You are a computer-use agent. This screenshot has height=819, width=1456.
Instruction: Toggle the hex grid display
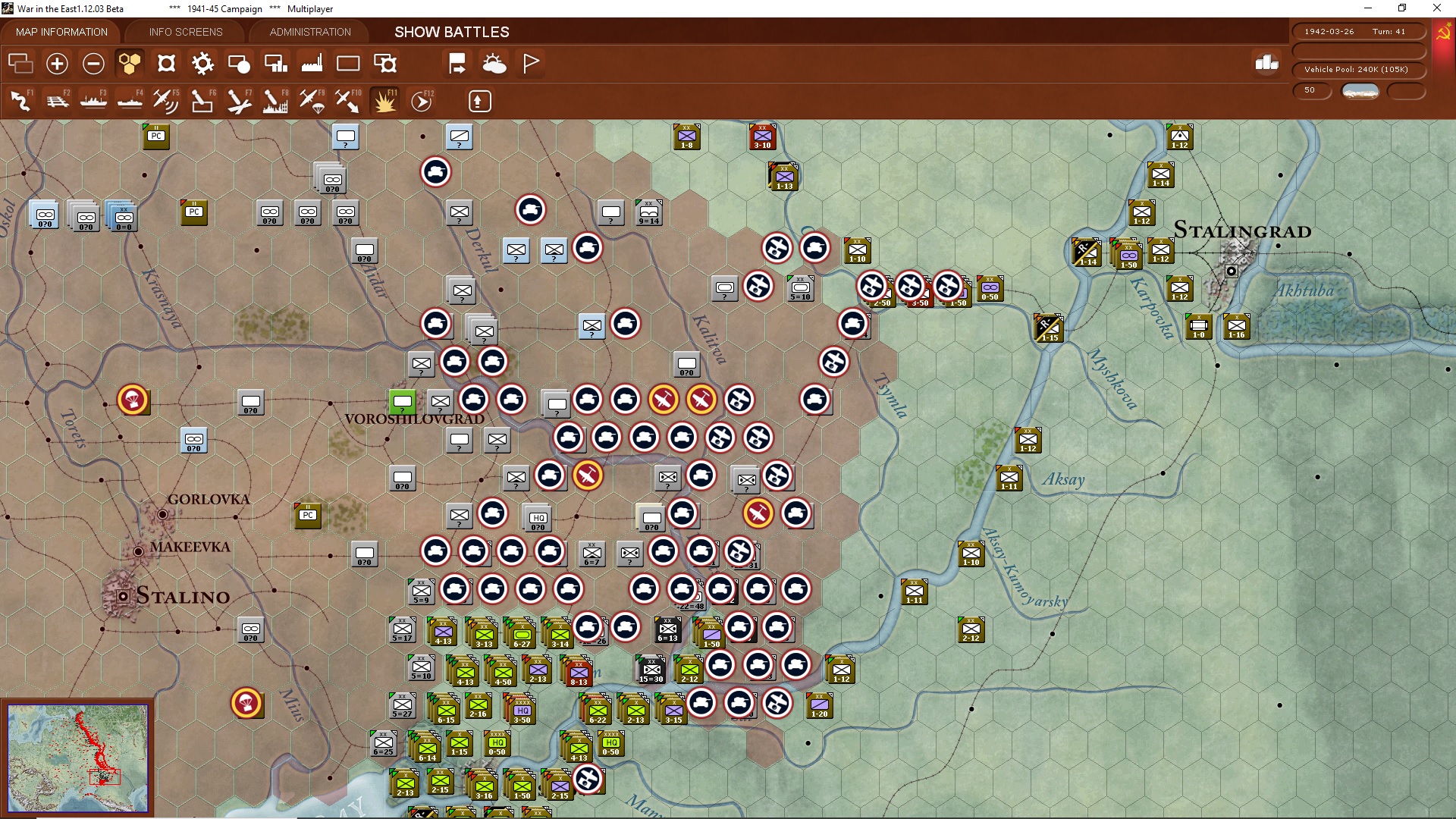click(x=130, y=64)
